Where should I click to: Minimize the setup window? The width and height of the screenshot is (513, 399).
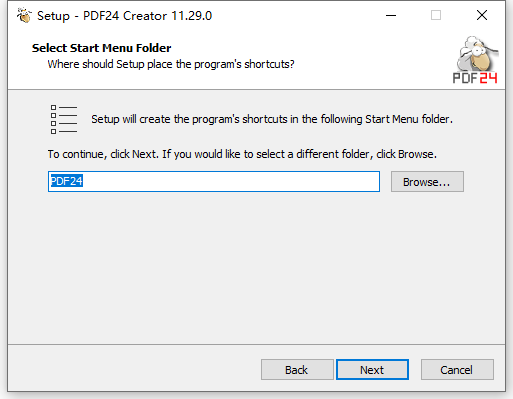point(391,15)
